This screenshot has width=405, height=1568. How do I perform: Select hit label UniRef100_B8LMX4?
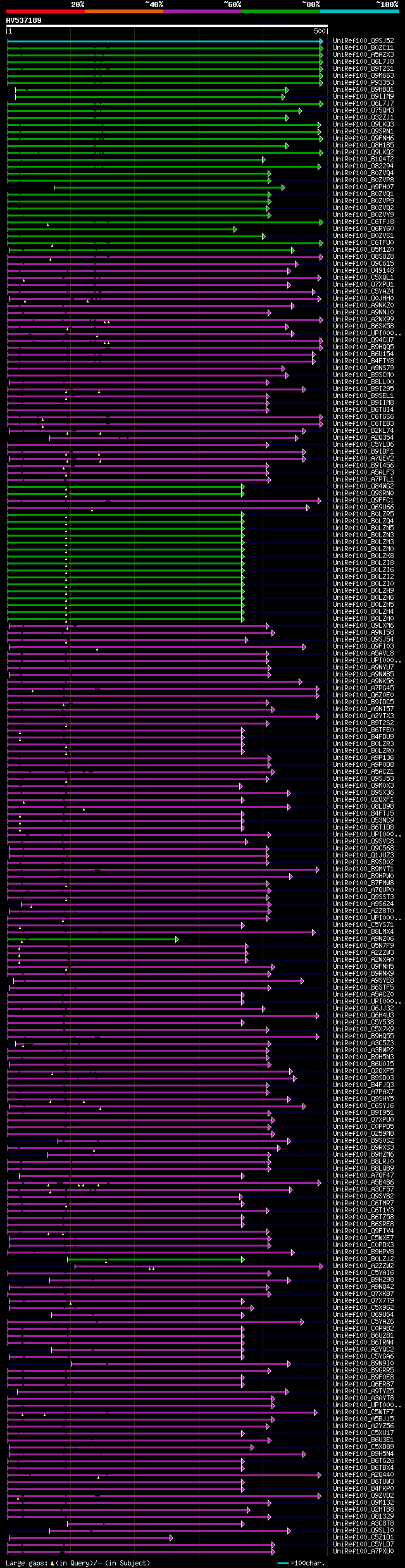[x=363, y=932]
